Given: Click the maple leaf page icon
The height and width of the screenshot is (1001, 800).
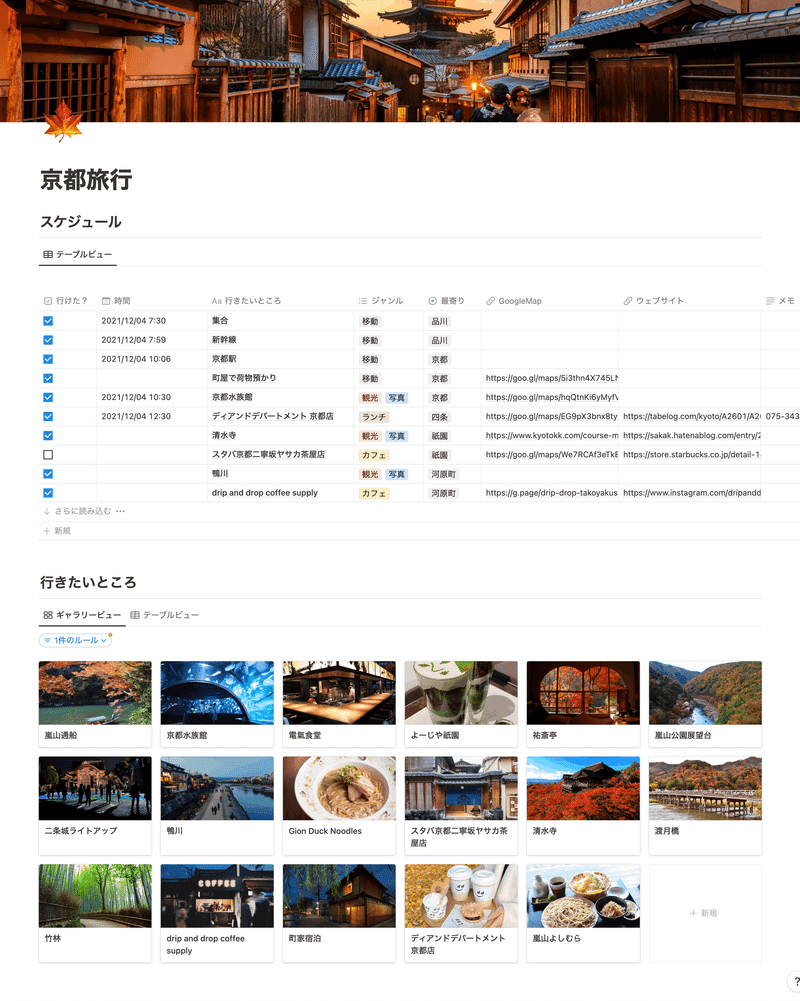Looking at the screenshot, I should (x=63, y=122).
